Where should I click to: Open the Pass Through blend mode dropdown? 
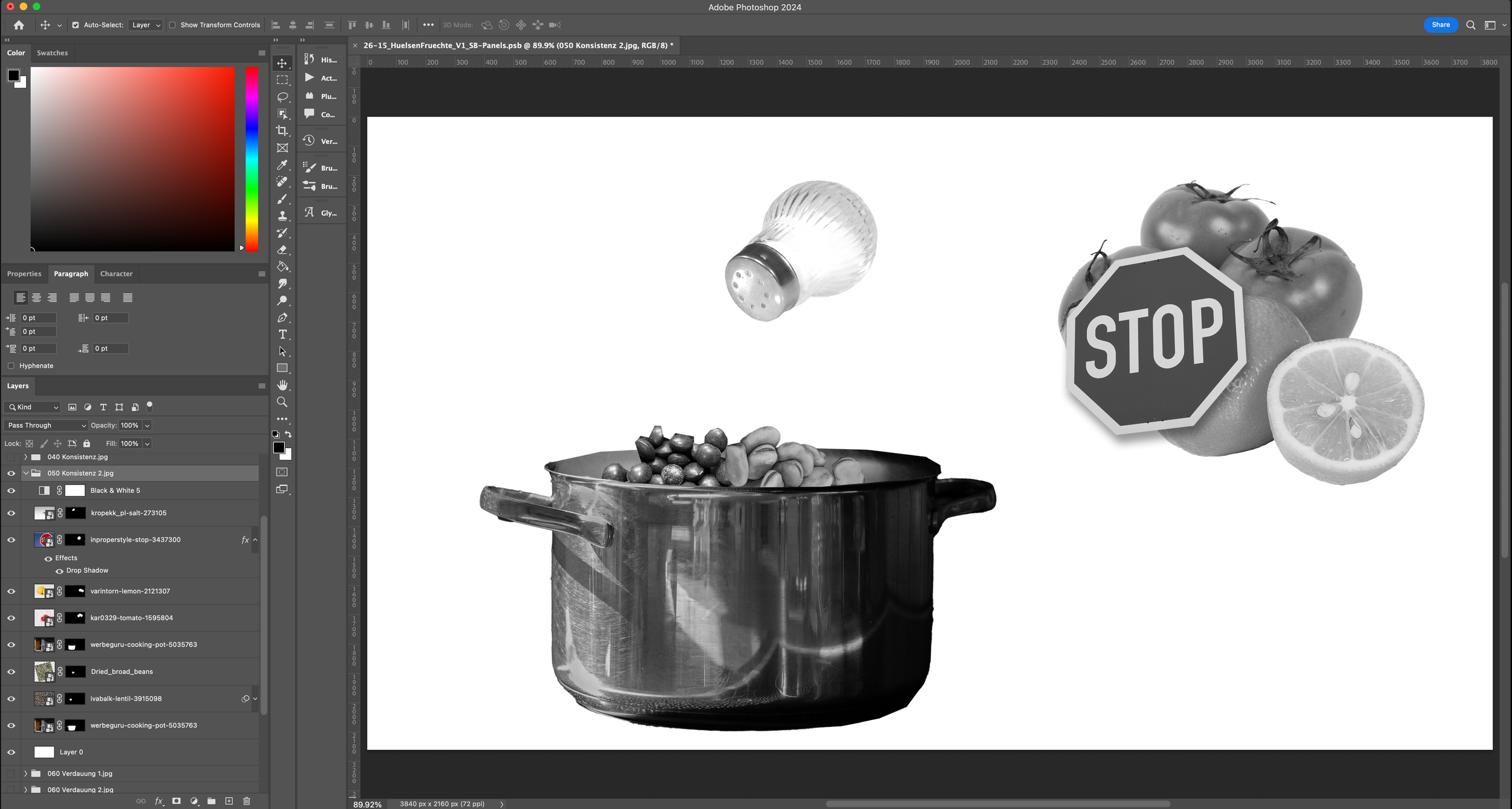46,425
